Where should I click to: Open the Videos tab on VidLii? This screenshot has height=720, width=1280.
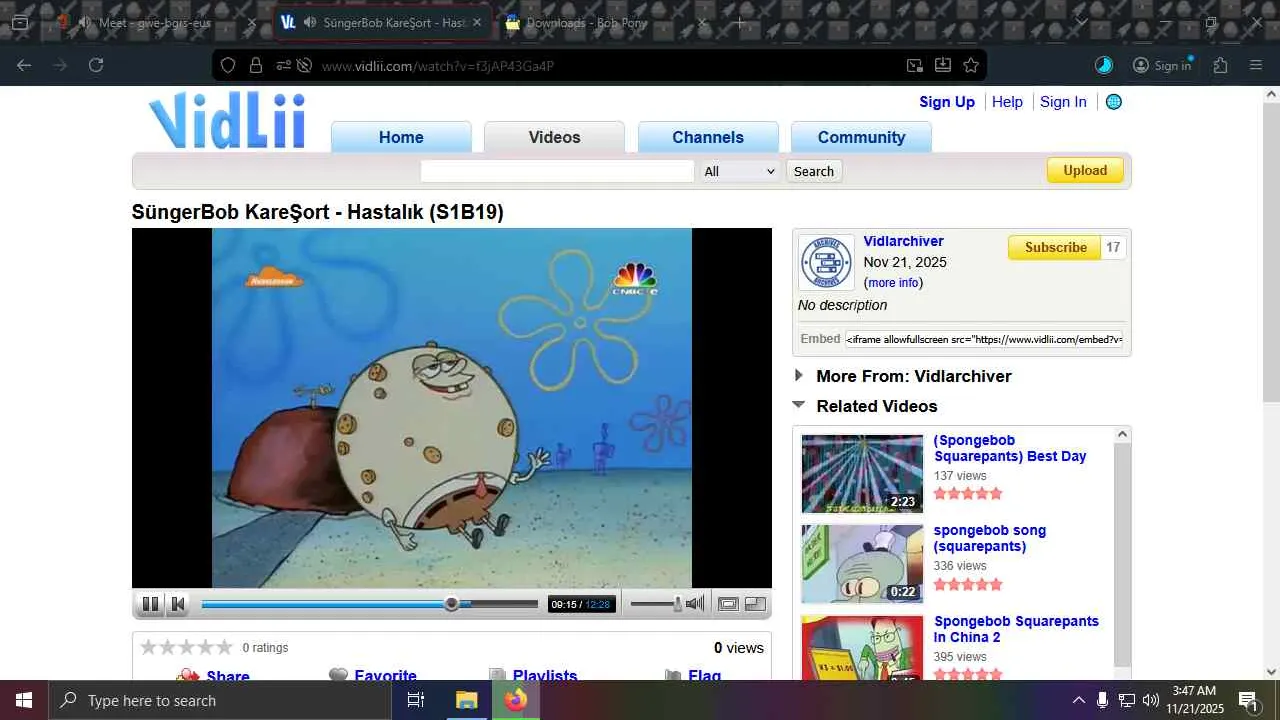click(554, 138)
